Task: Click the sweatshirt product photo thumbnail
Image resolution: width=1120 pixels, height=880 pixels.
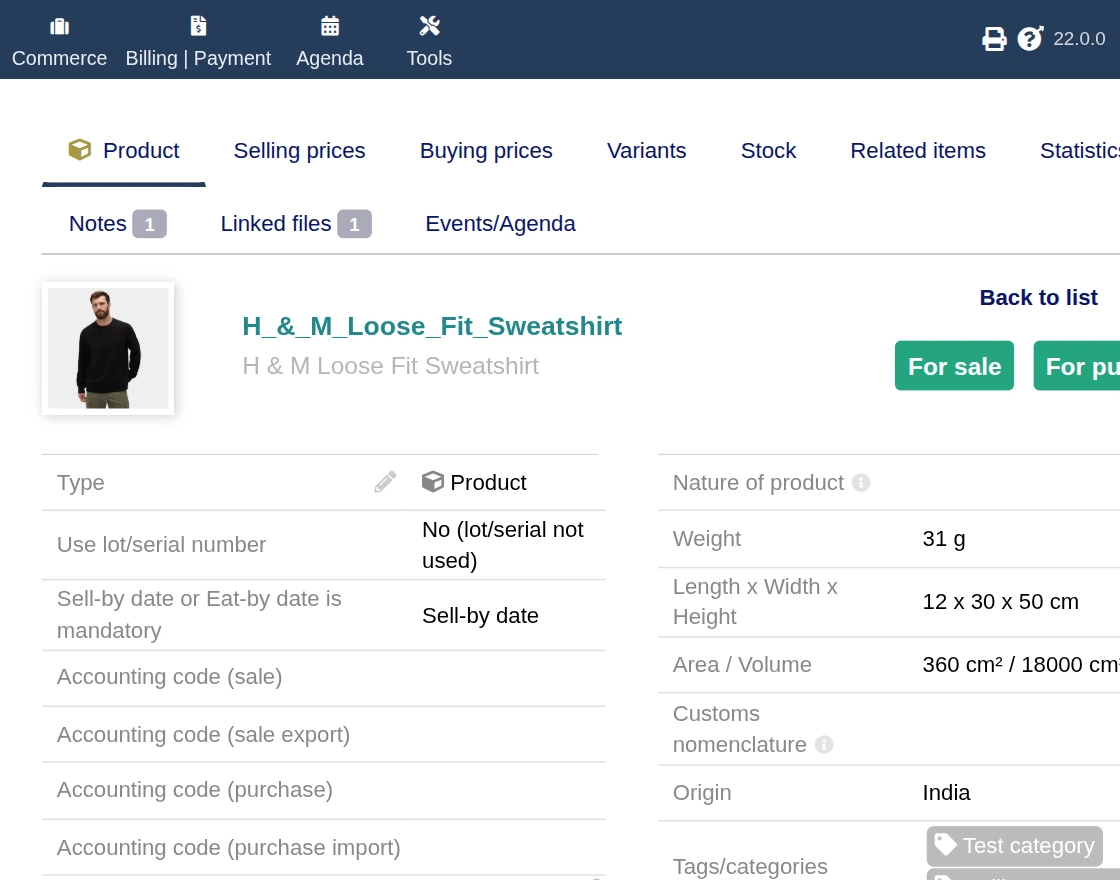Action: pos(108,348)
